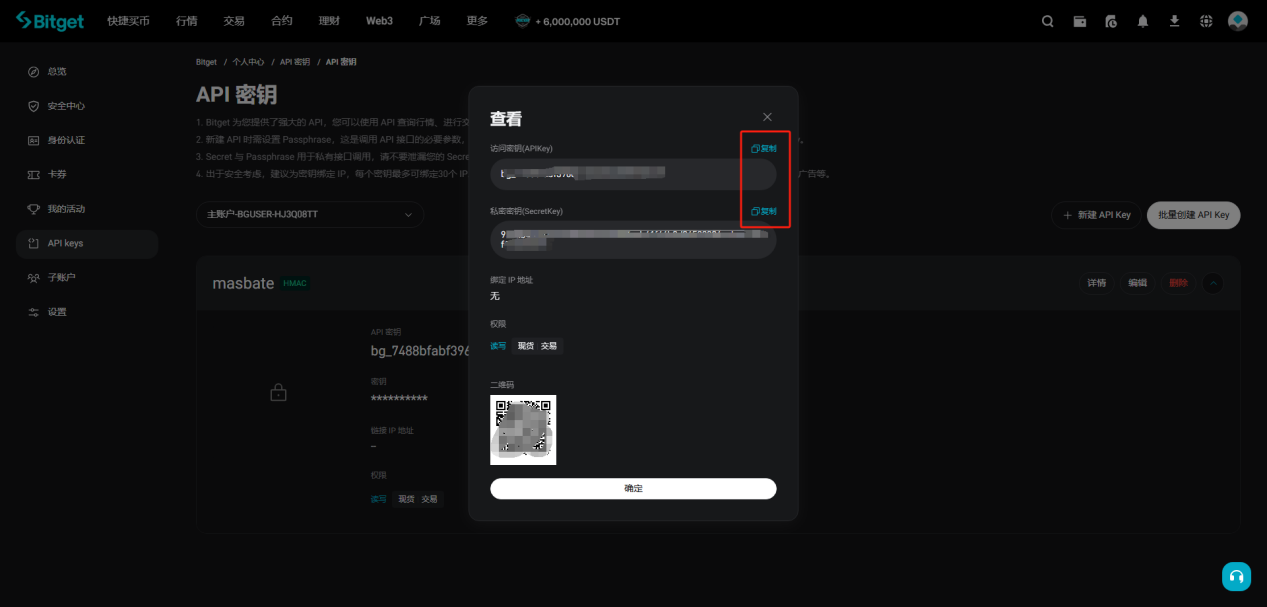Click the Bitget breadcrumb link

(x=206, y=62)
